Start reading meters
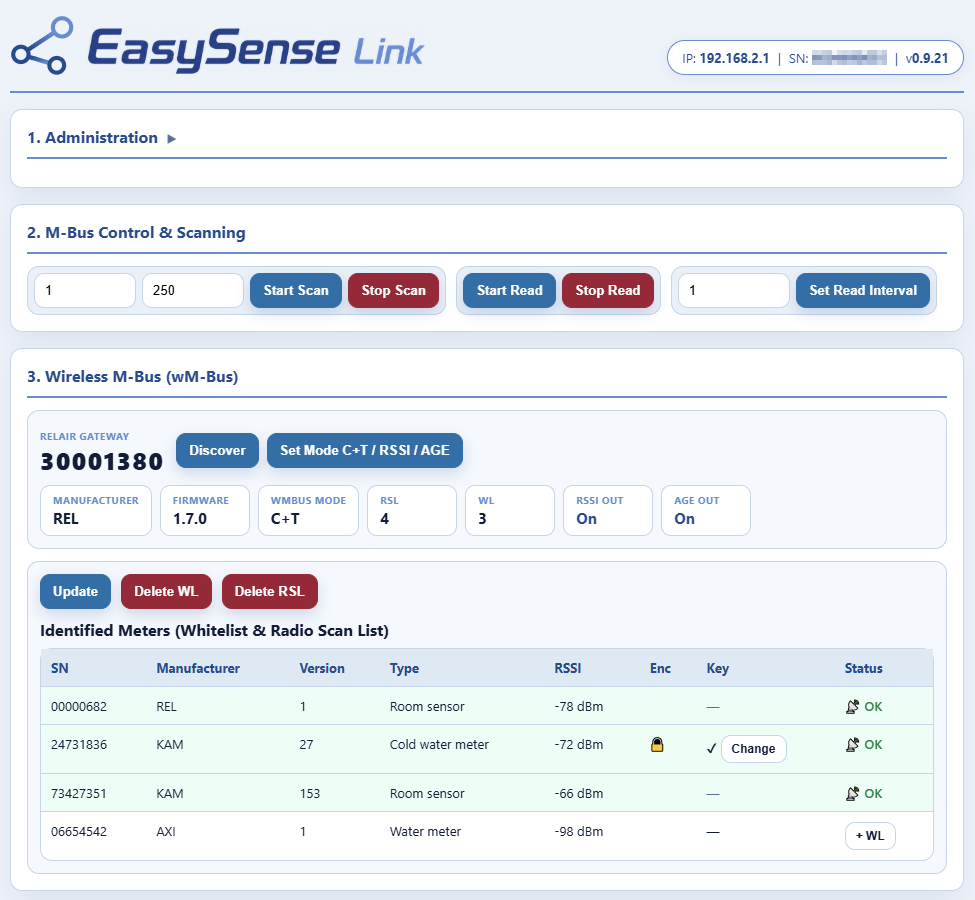Screen dimensions: 975x900 [x=509, y=290]
